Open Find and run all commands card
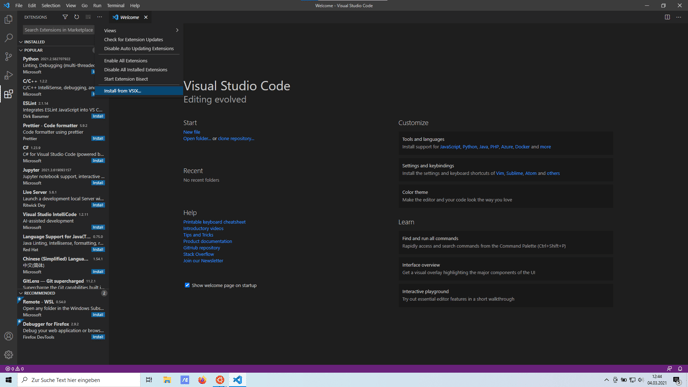The height and width of the screenshot is (387, 688). pyautogui.click(x=505, y=242)
